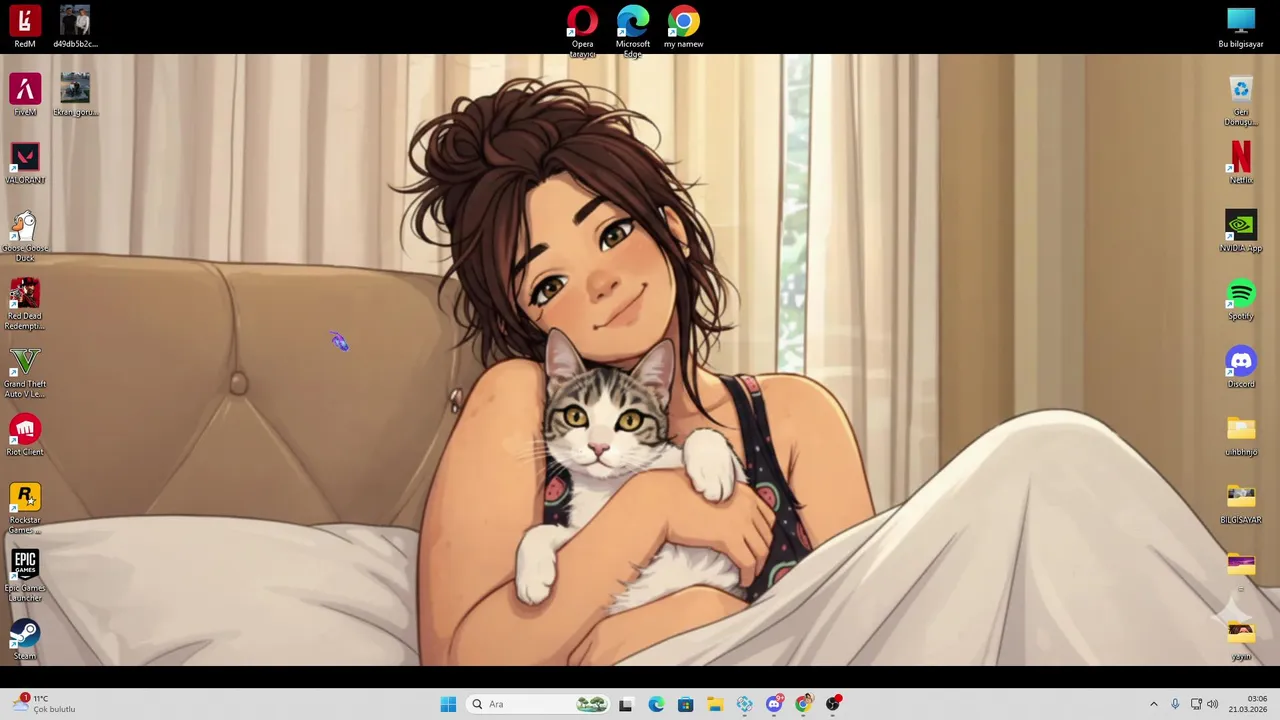The image size is (1280, 720).
Task: Click the Ara search box
Action: tap(539, 704)
